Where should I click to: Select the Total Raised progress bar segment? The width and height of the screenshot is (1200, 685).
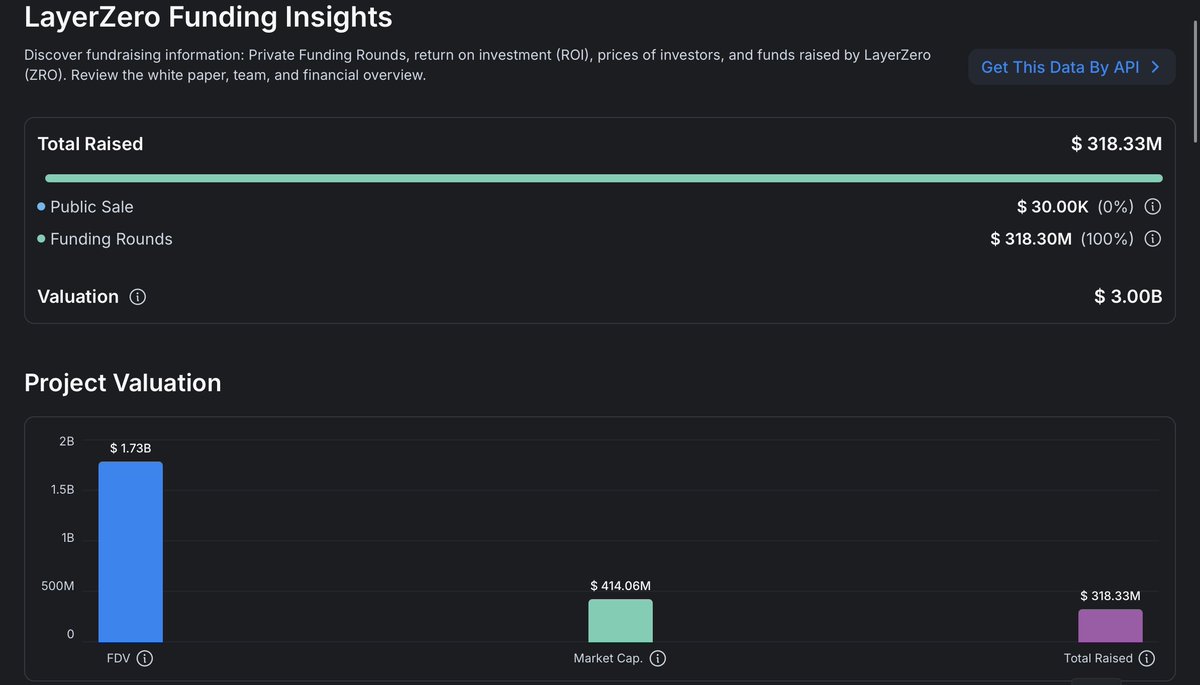[600, 177]
